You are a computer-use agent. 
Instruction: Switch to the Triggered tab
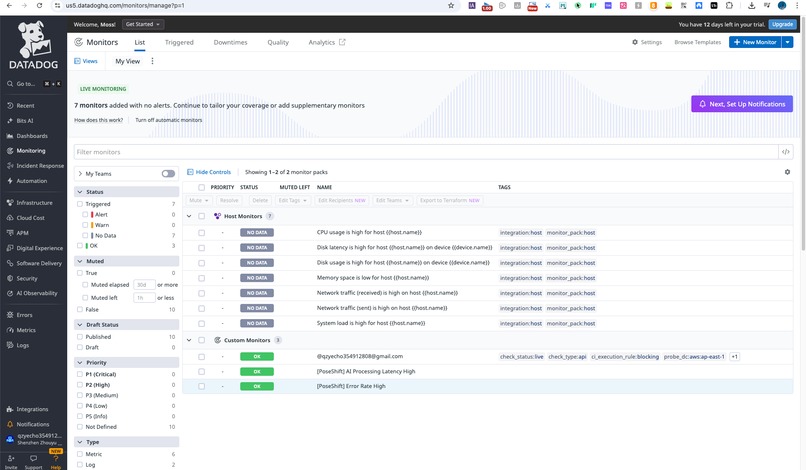[x=179, y=43]
